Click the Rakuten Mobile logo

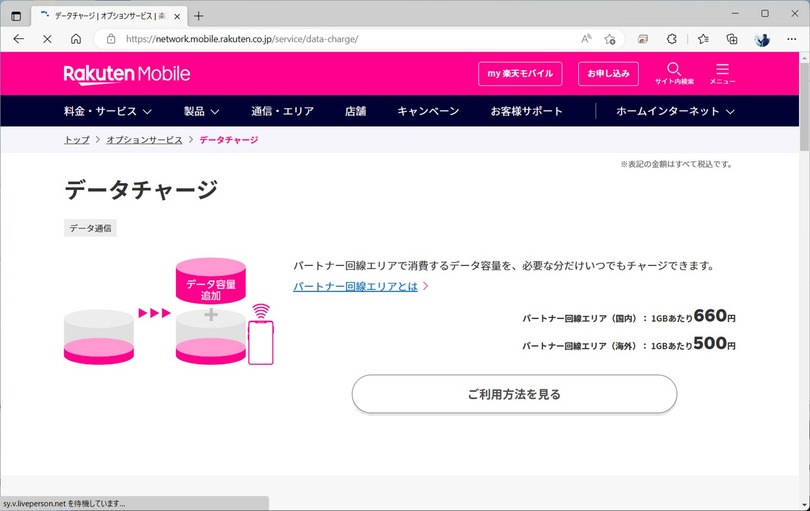tap(127, 74)
